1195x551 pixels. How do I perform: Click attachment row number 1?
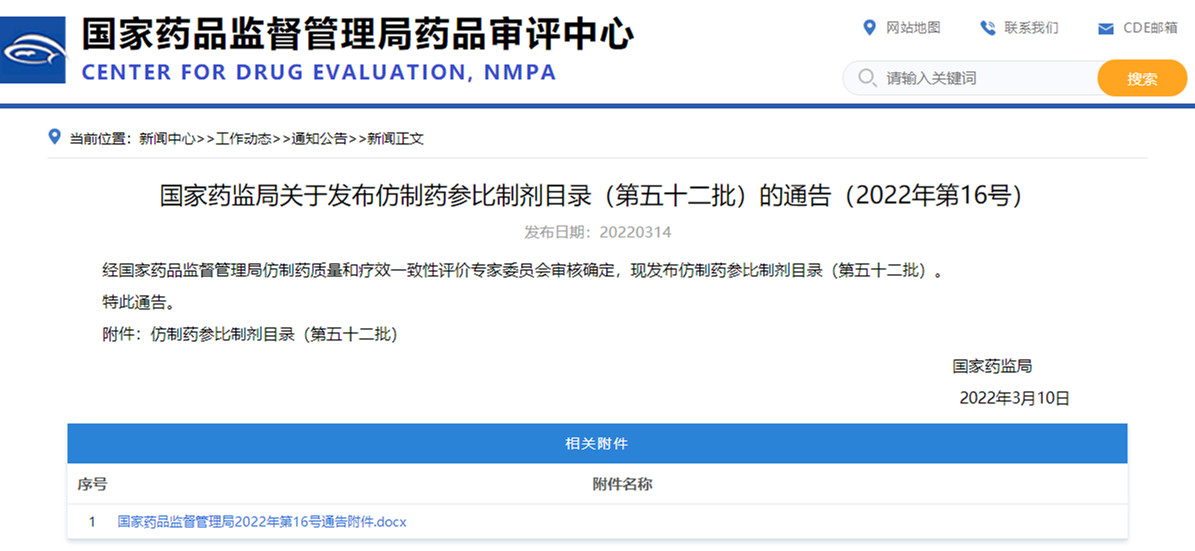click(x=92, y=522)
